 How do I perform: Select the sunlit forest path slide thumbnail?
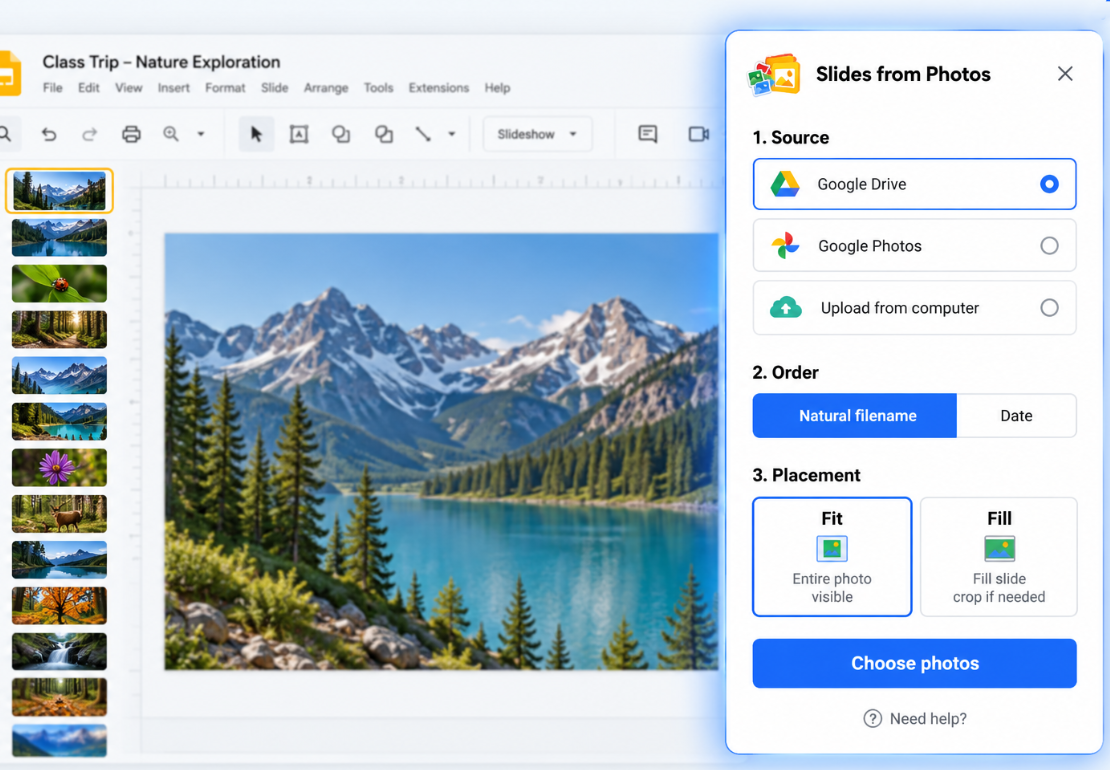[x=59, y=329]
